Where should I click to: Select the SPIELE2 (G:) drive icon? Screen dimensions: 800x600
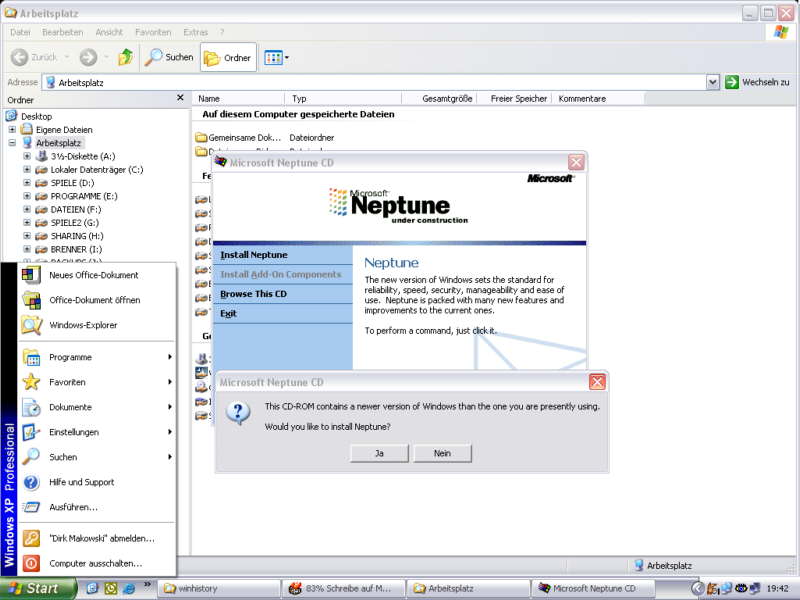pos(41,223)
